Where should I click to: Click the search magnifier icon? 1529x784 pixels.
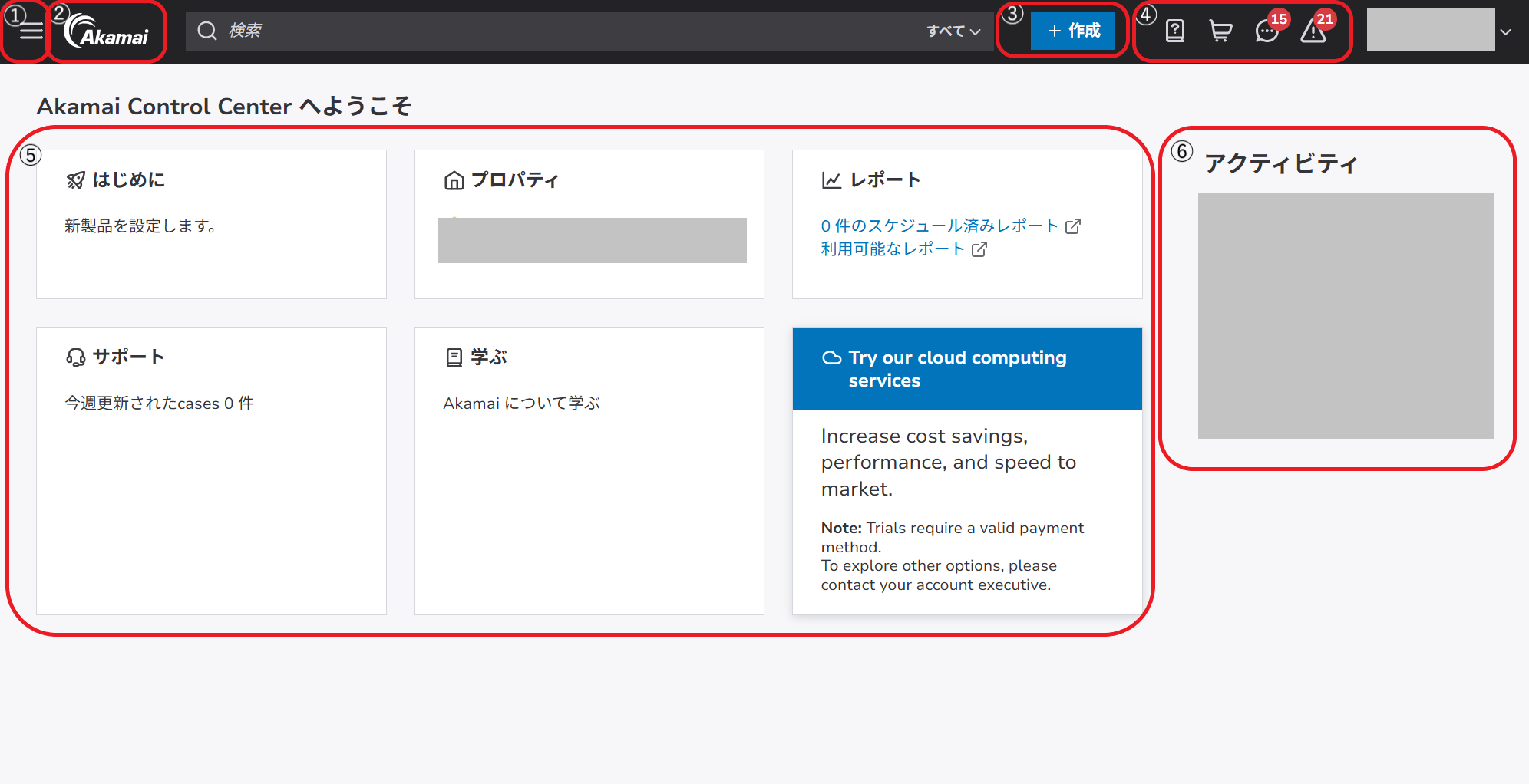point(207,31)
